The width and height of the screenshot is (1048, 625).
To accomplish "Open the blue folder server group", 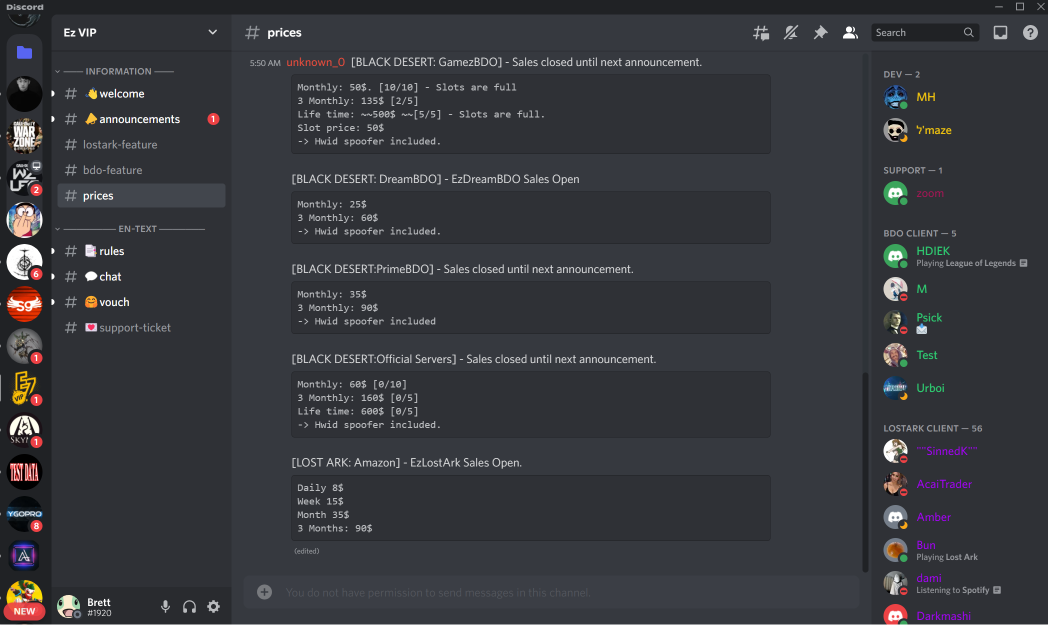I will pyautogui.click(x=25, y=52).
